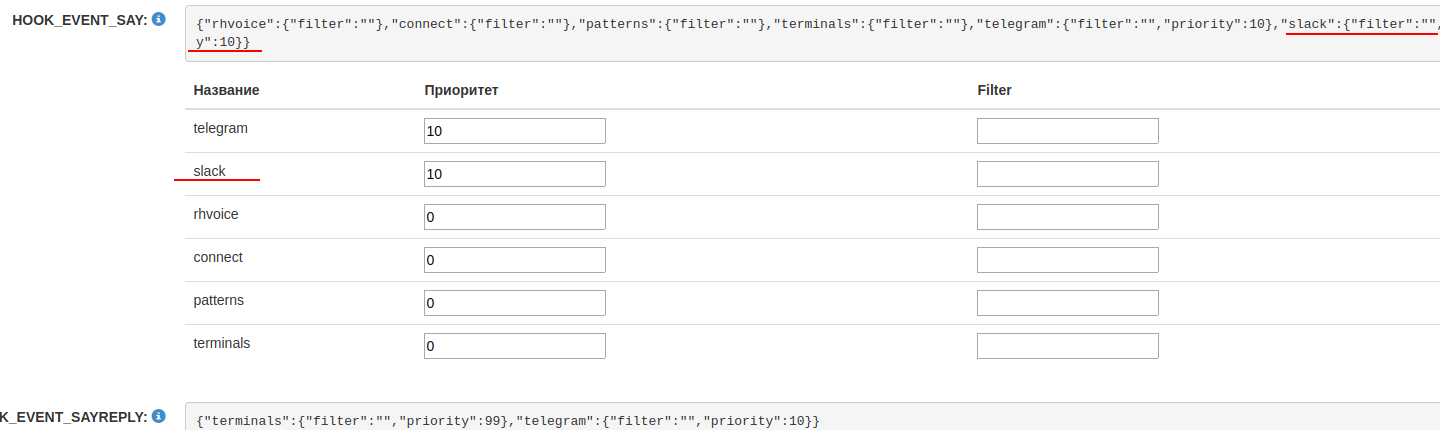1440x430 pixels.
Task: Edit the patterns Filter field
Action: click(1067, 303)
